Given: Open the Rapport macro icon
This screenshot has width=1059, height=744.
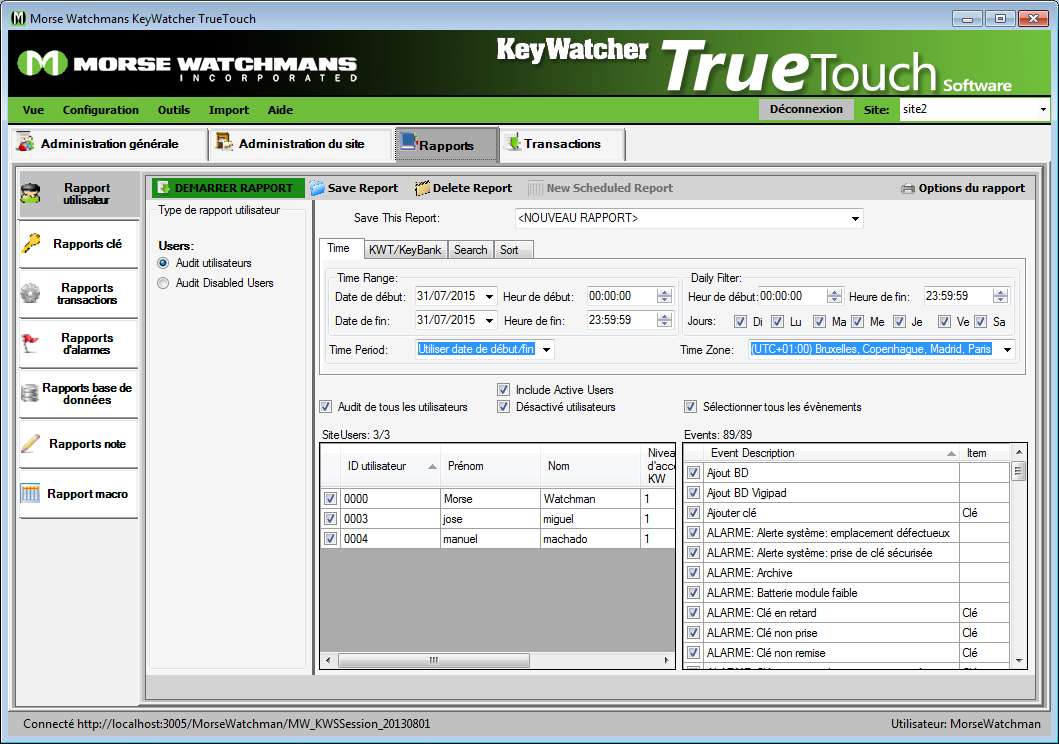Looking at the screenshot, I should click(31, 494).
